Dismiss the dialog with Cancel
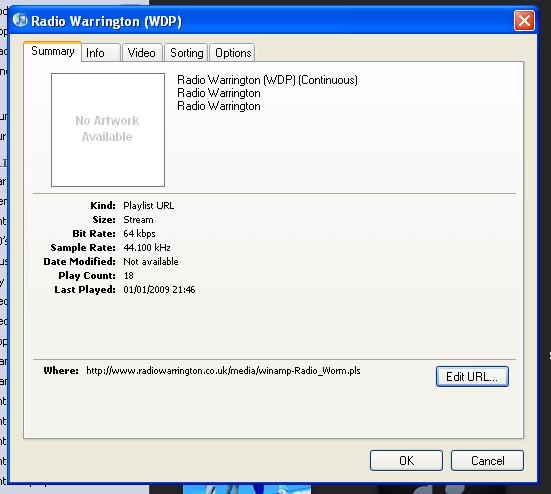This screenshot has height=494, width=551. 487,460
